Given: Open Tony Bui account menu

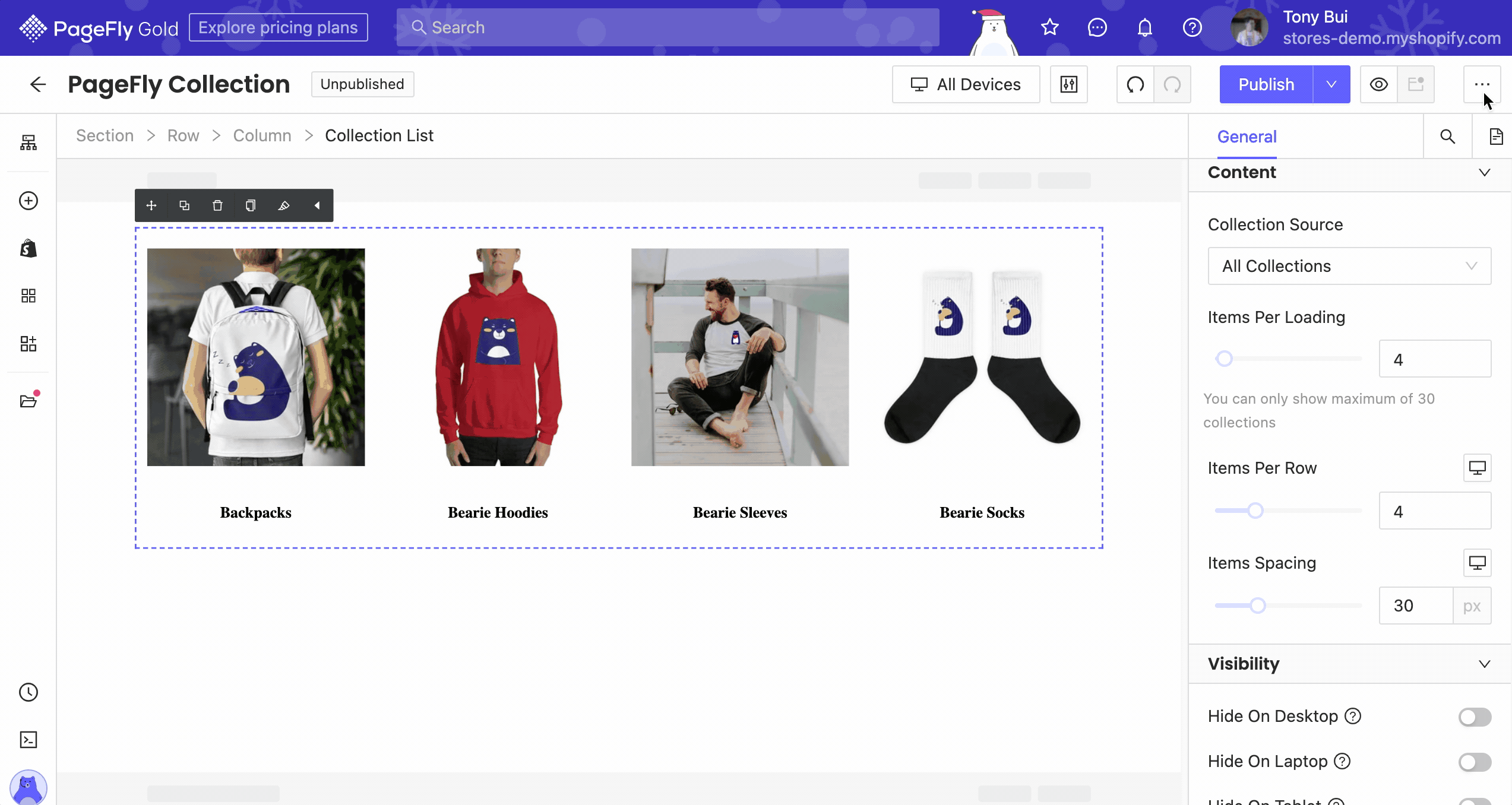Looking at the screenshot, I should click(x=1366, y=27).
